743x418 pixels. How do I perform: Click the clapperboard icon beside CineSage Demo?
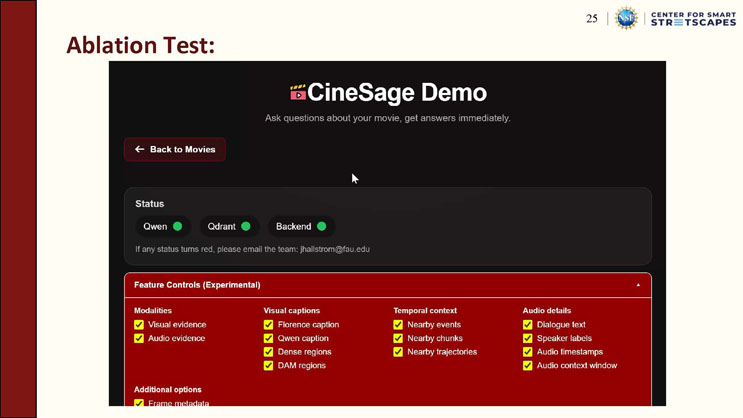click(298, 92)
